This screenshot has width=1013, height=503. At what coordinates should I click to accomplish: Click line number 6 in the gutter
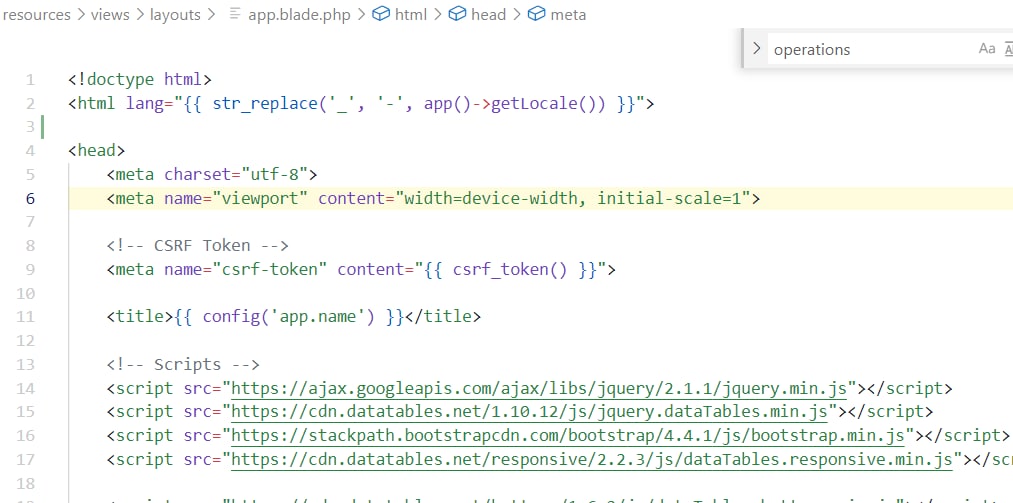30,198
